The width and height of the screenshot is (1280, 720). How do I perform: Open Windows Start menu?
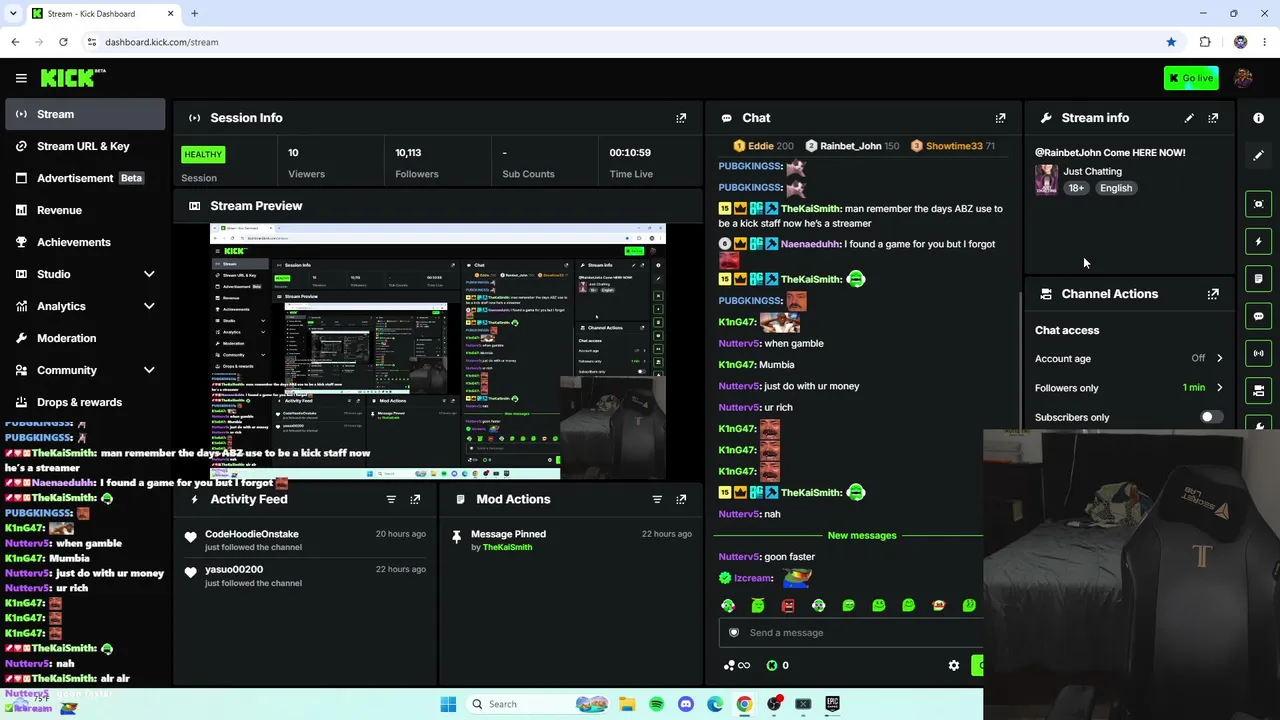click(448, 704)
